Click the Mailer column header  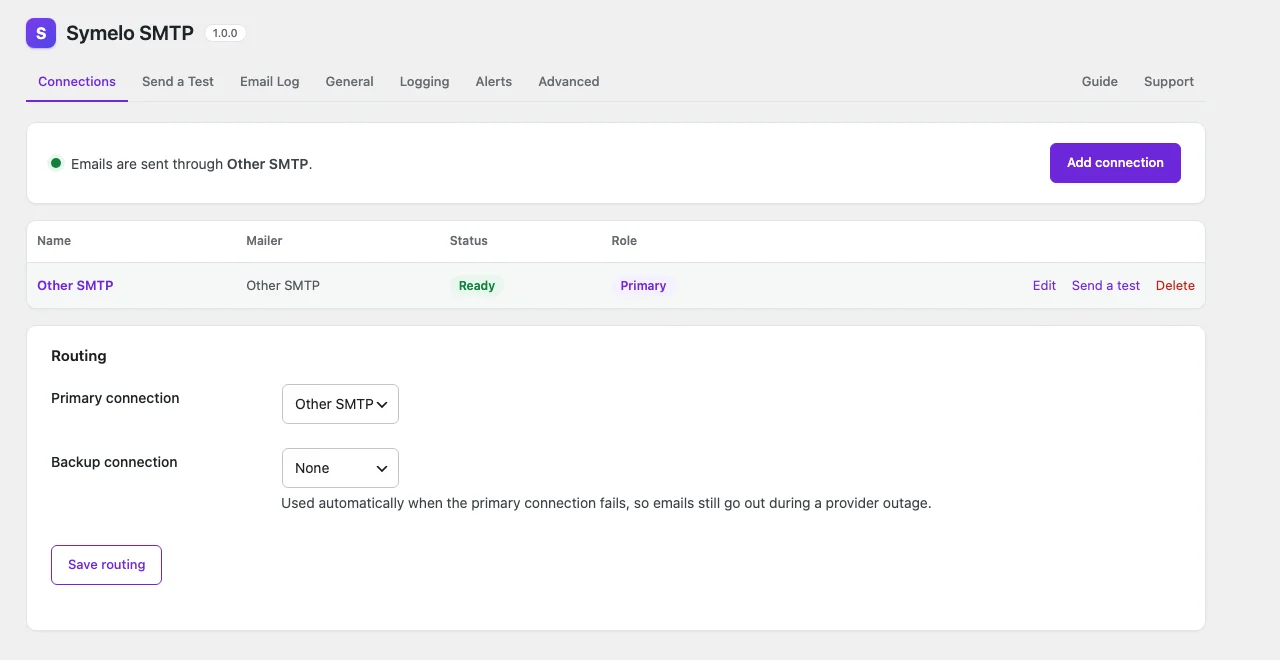pos(264,241)
